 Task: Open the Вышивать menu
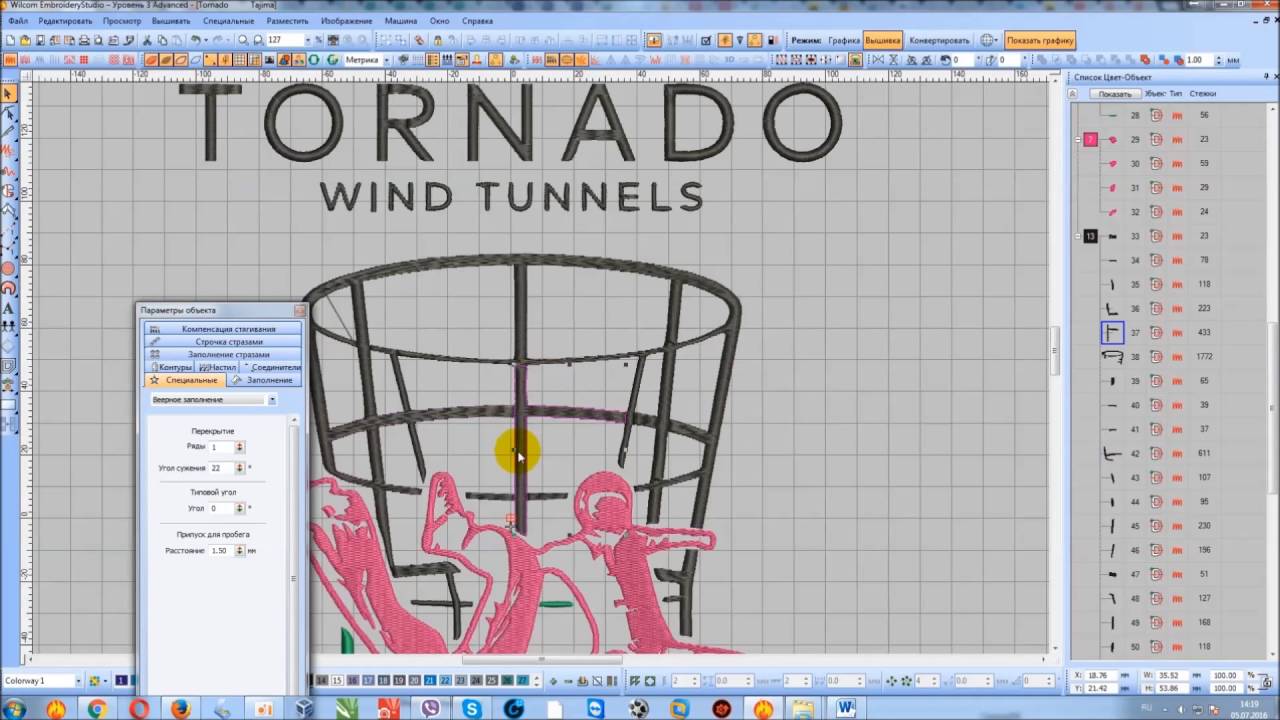click(171, 21)
